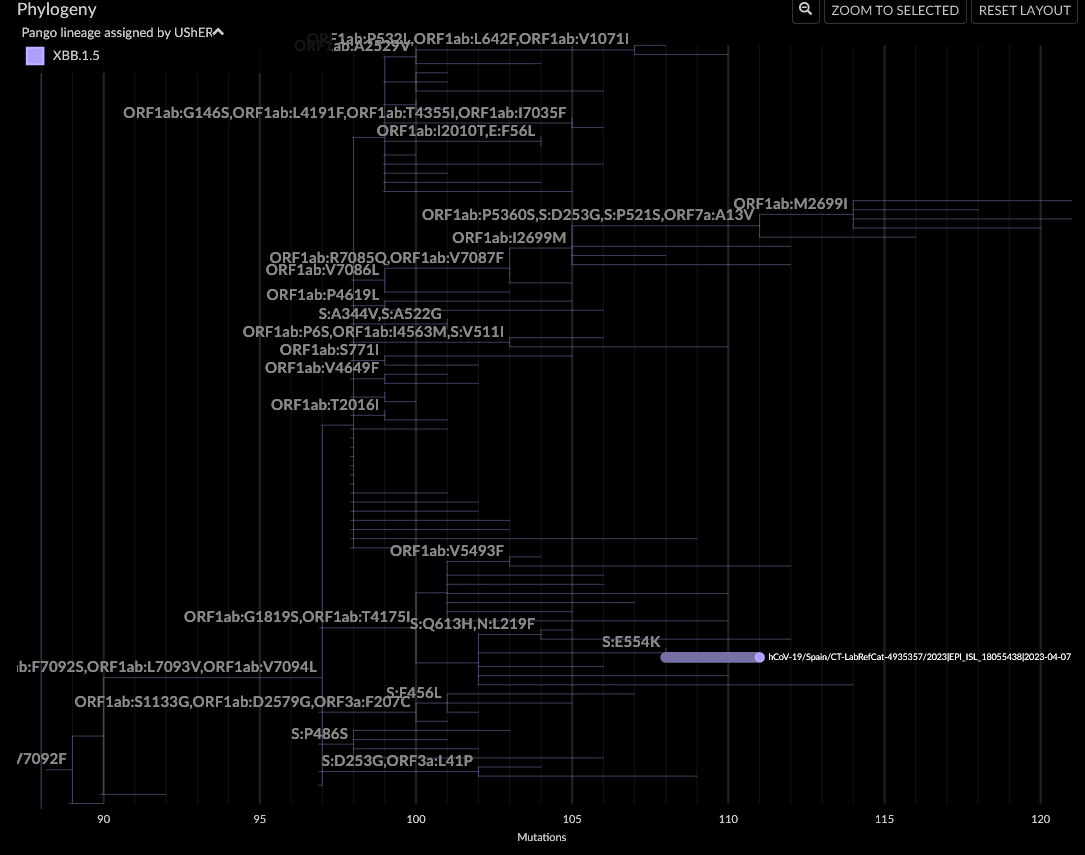The image size is (1085, 855).
Task: Select the ORF1ab:I2699M branch
Action: [510, 238]
